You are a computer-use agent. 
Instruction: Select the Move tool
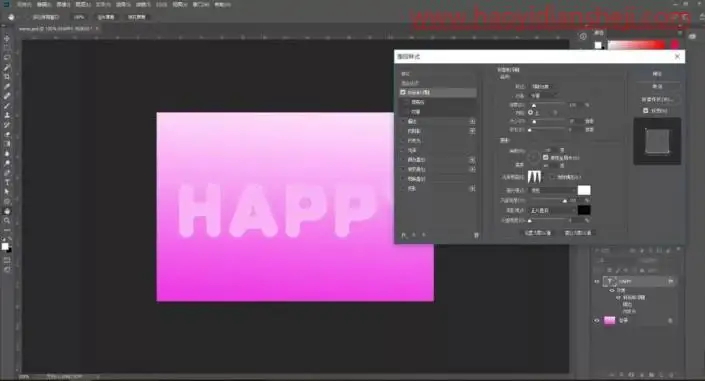(7, 39)
